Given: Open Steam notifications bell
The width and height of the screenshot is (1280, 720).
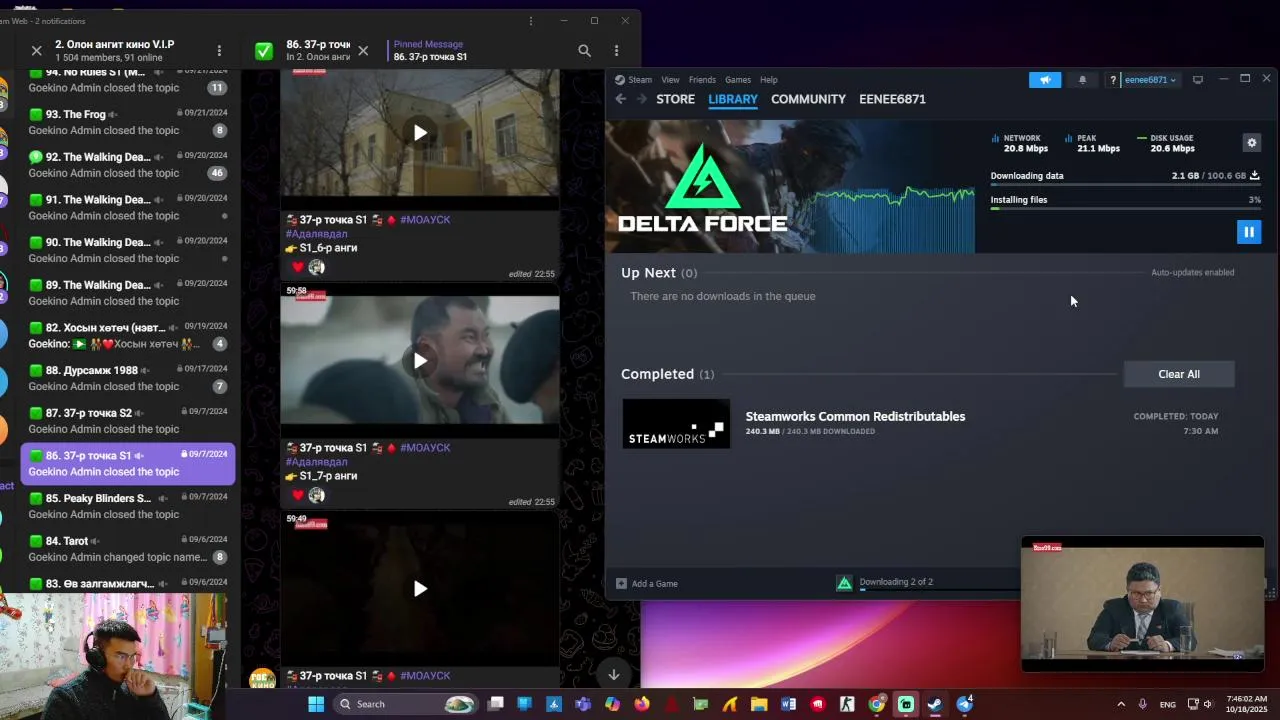Looking at the screenshot, I should (x=1082, y=80).
